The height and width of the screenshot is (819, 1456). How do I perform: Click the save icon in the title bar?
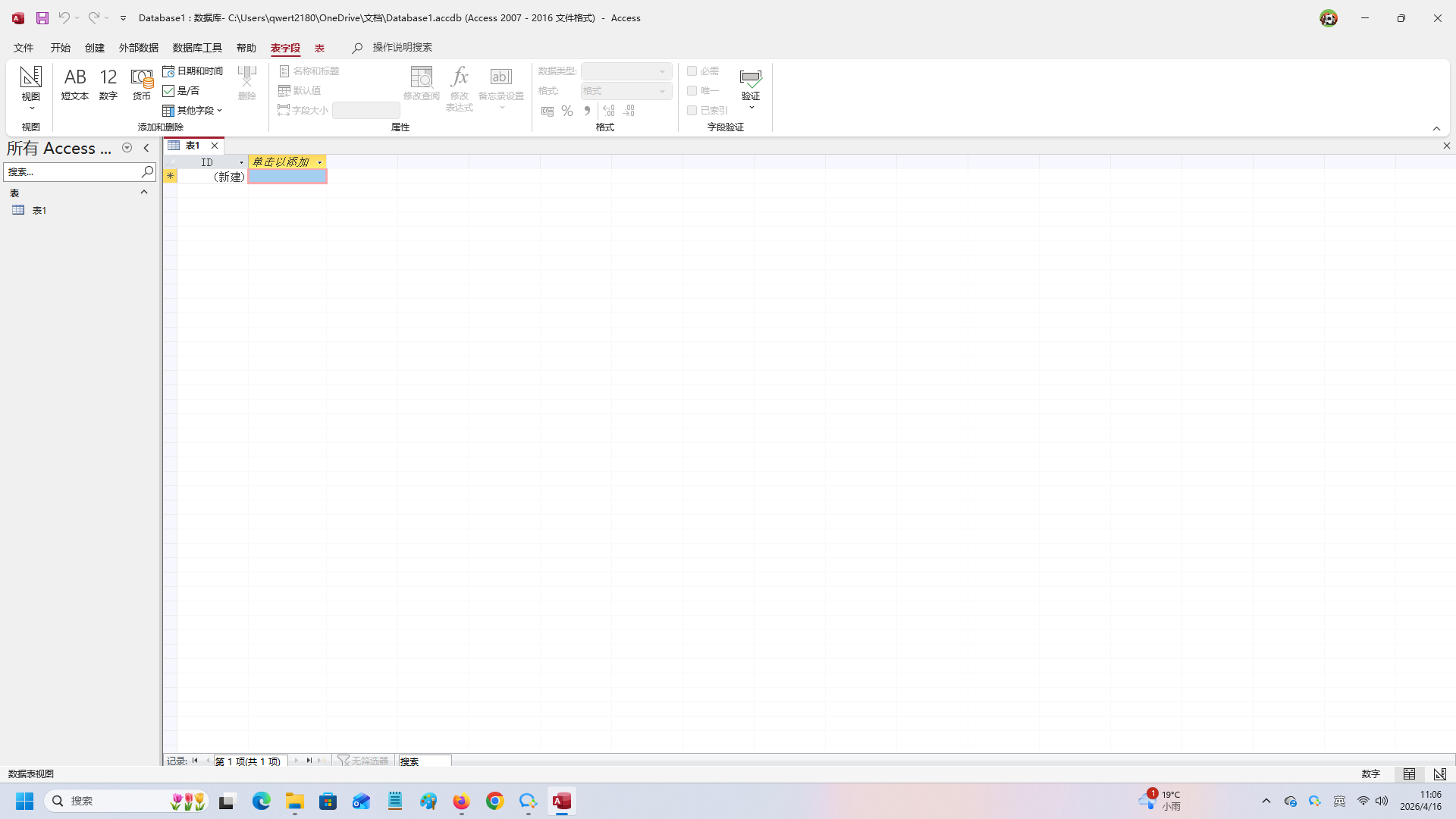pyautogui.click(x=42, y=17)
